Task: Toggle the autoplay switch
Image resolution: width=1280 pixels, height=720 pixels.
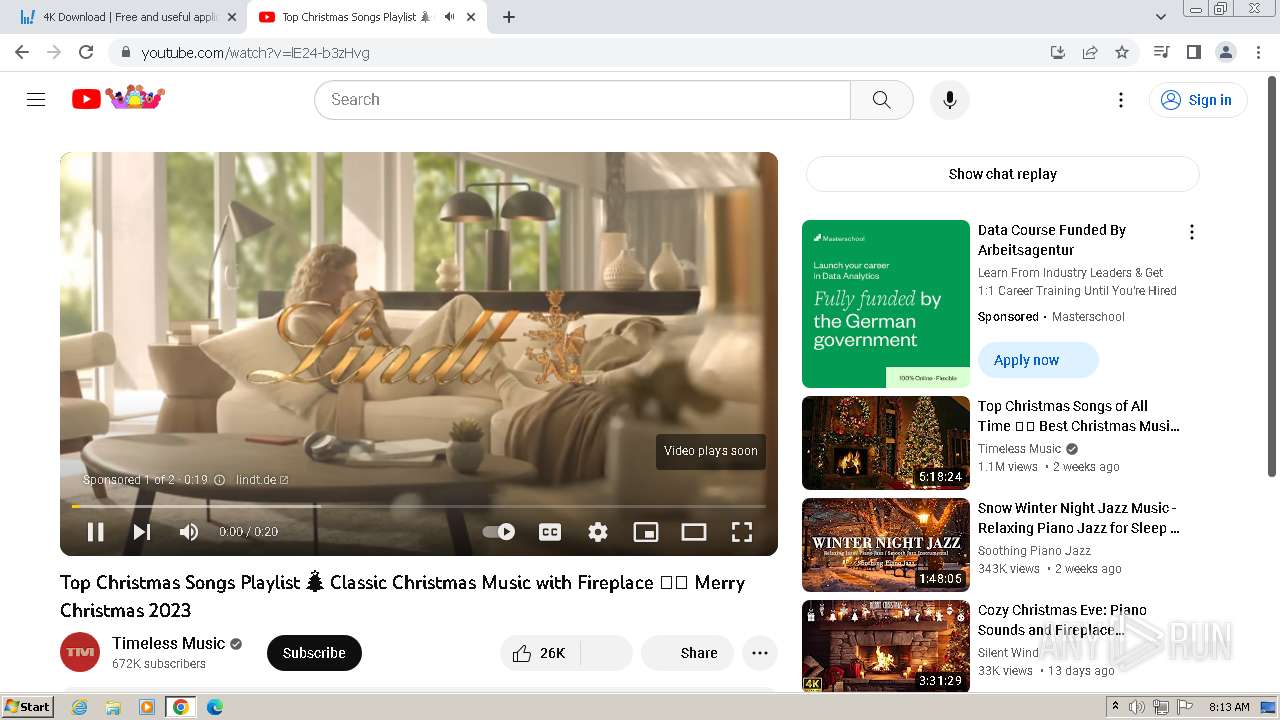Action: [x=499, y=532]
